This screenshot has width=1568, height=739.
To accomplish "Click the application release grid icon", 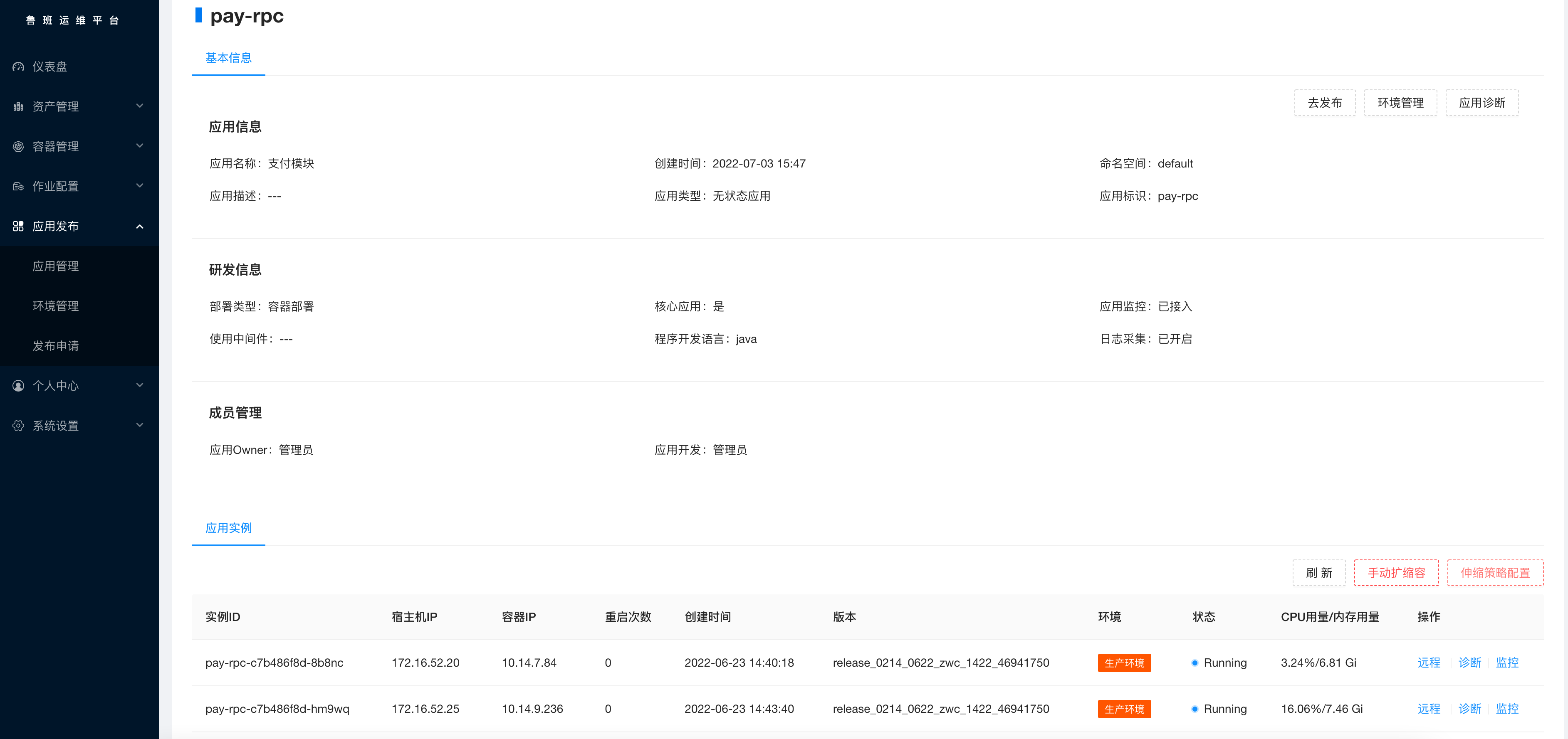I will click(18, 226).
